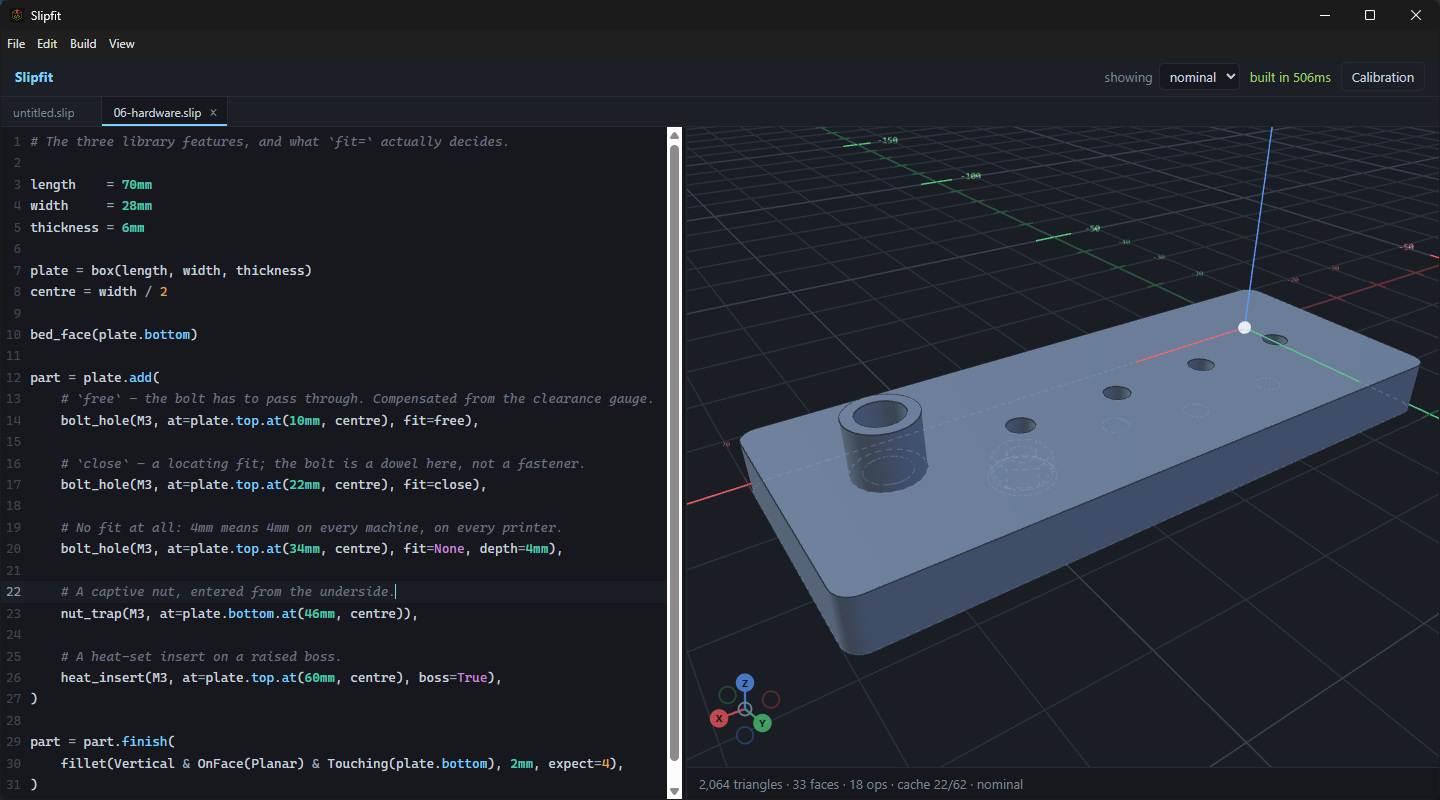Click the scrollbar down arrow
1440x800 pixels.
[675, 791]
